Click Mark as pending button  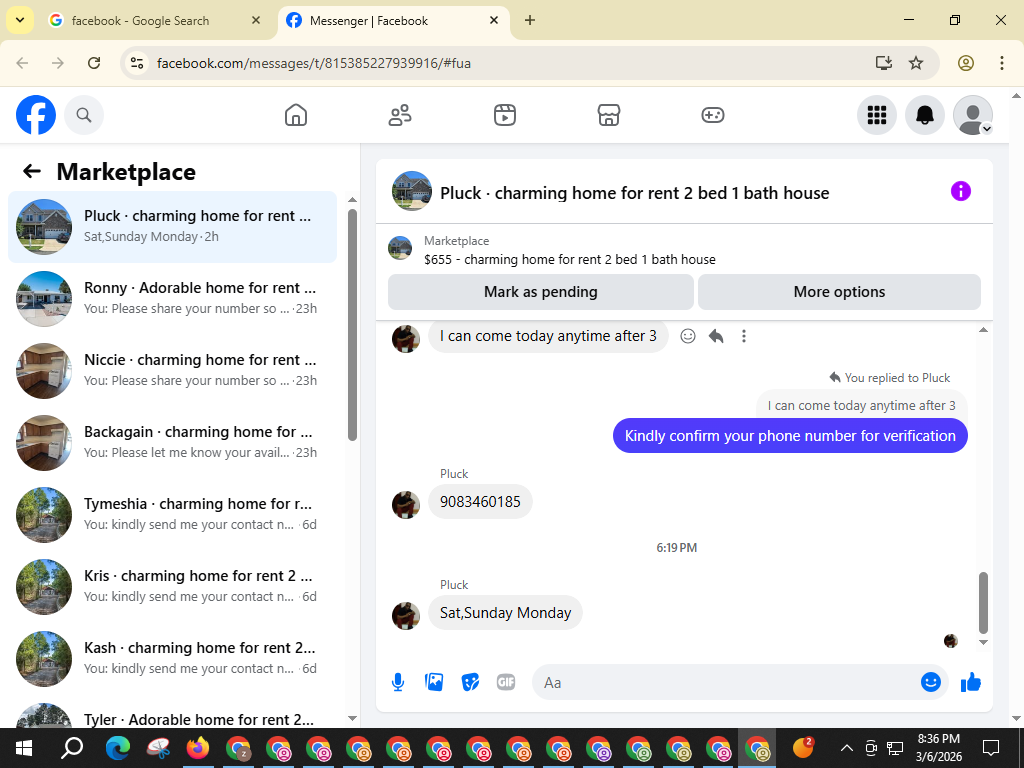tap(541, 292)
